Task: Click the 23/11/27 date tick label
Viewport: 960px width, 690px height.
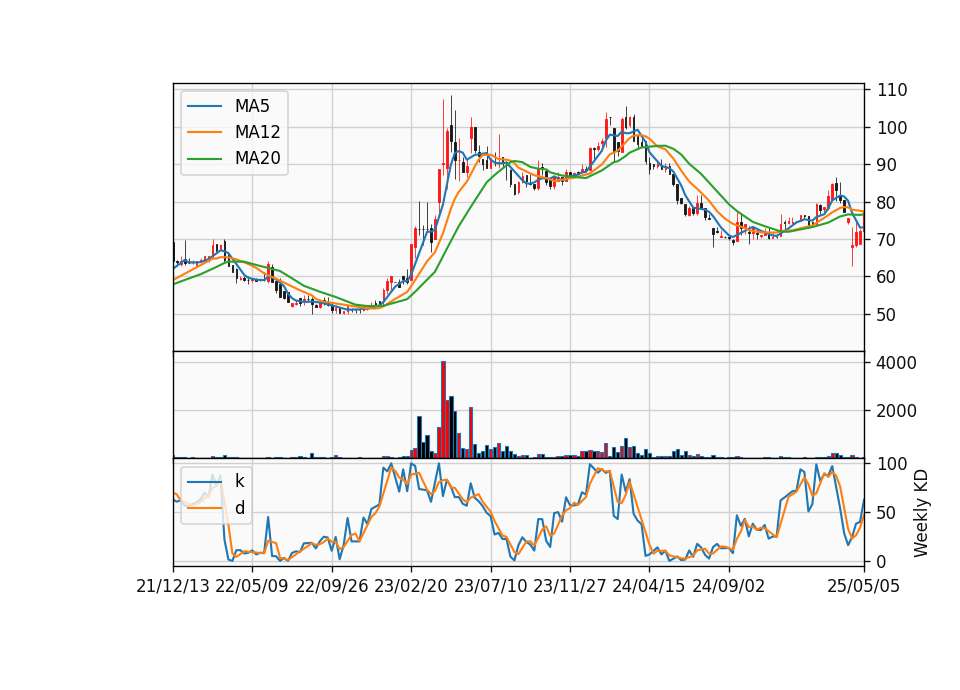Action: tap(569, 586)
